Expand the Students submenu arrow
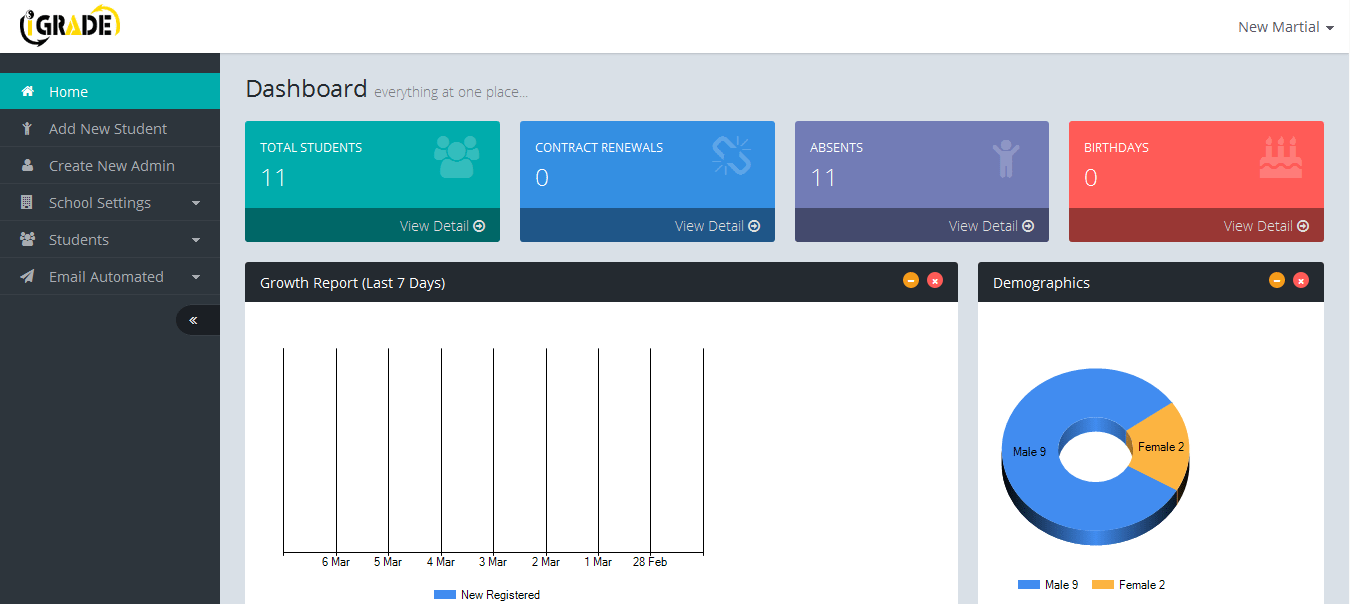Screen dimensions: 1350x604 click(x=196, y=240)
